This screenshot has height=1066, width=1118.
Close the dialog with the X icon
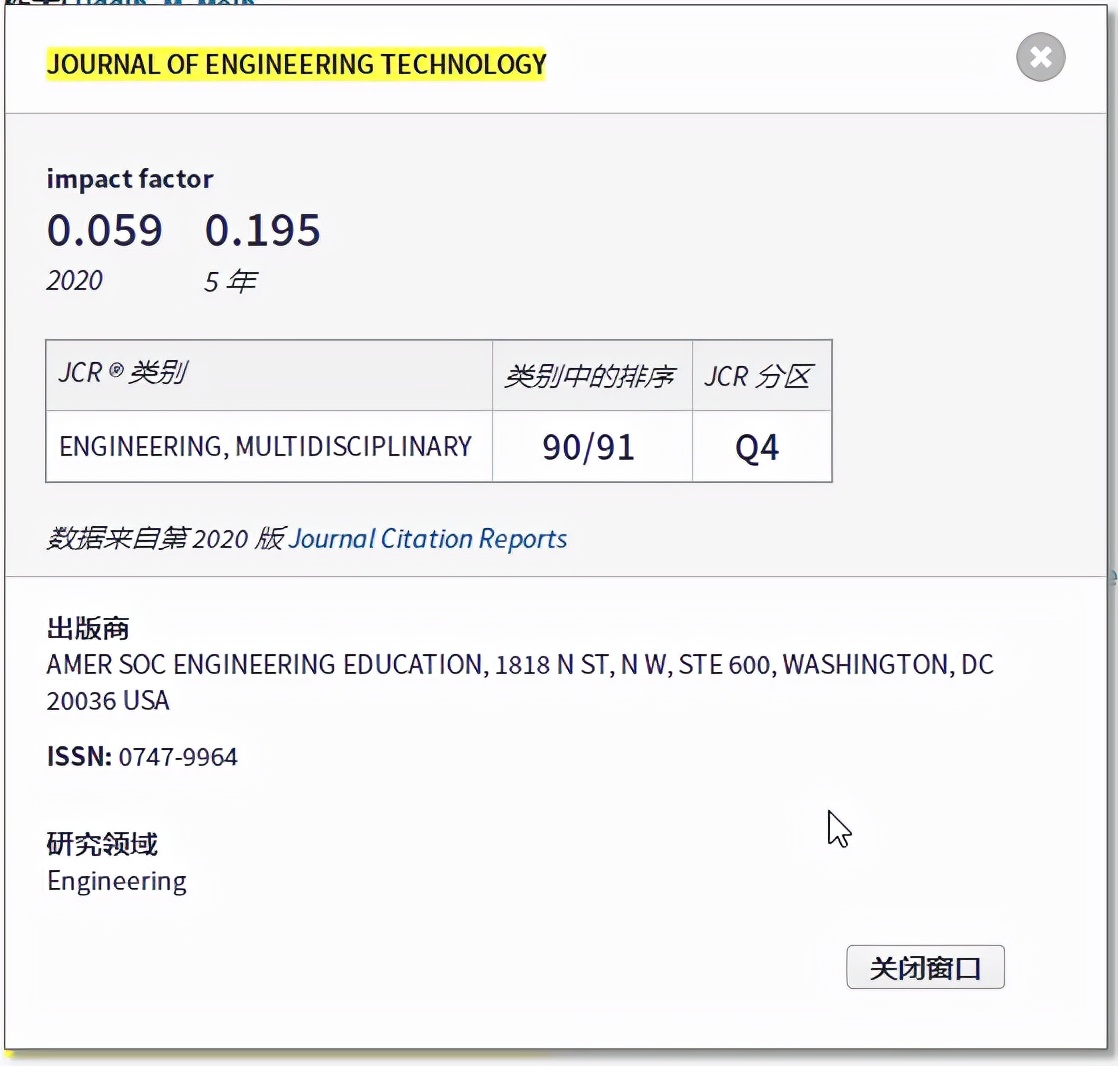pyautogui.click(x=1040, y=58)
